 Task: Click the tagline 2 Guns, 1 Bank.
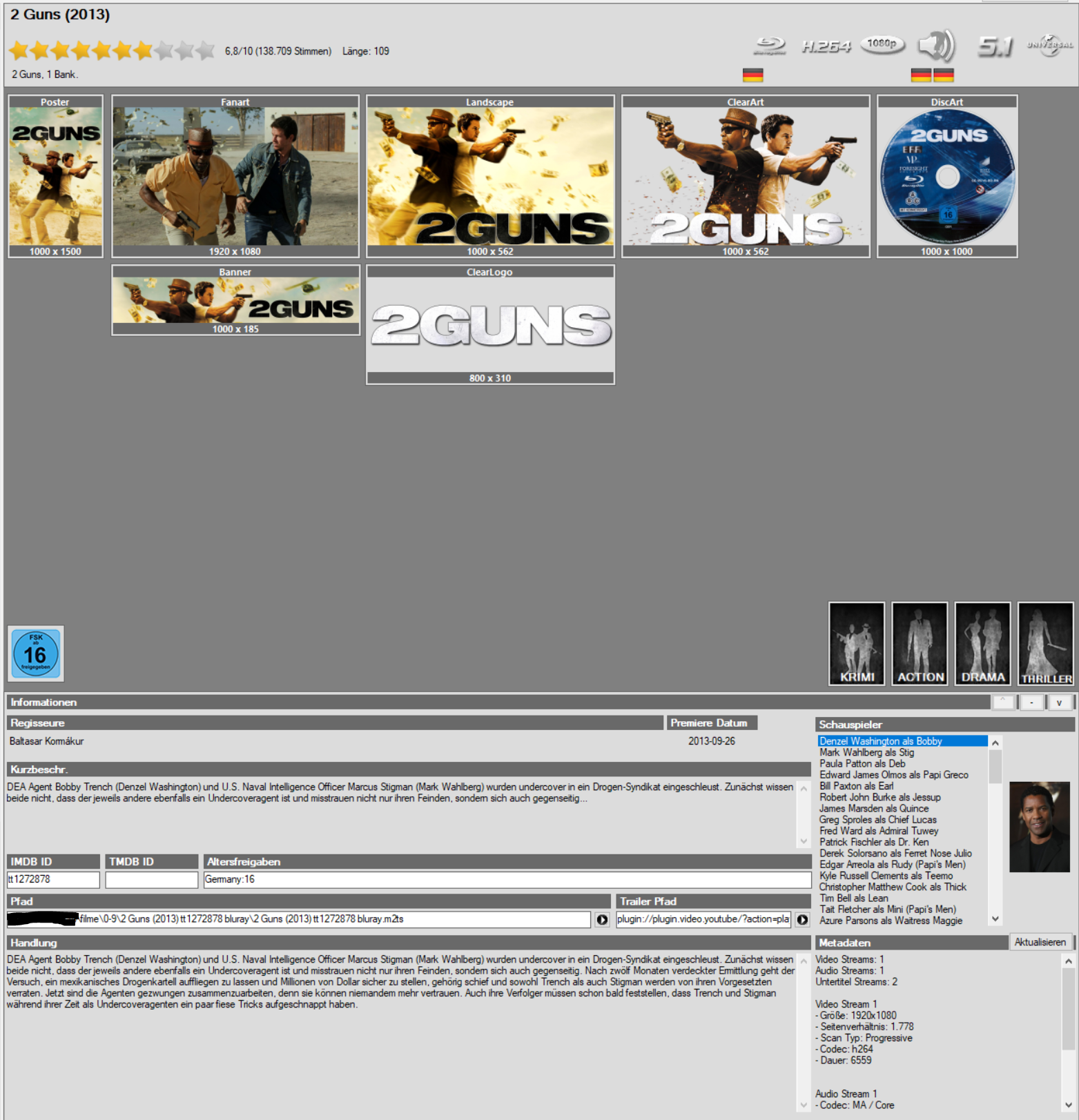pyautogui.click(x=45, y=75)
